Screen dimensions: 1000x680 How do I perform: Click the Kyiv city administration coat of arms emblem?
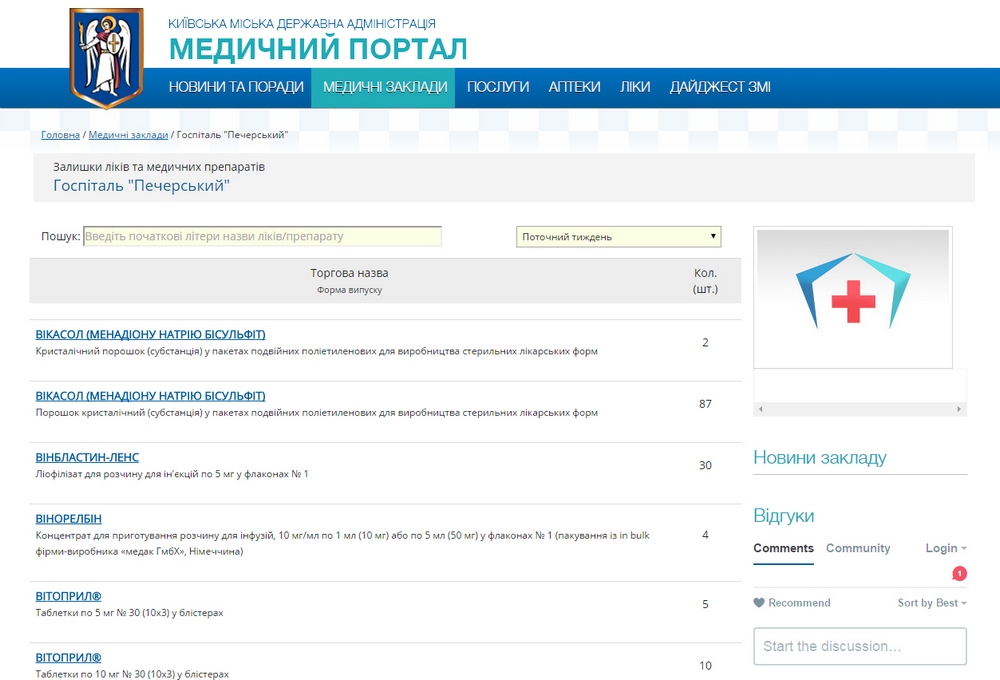(x=105, y=55)
